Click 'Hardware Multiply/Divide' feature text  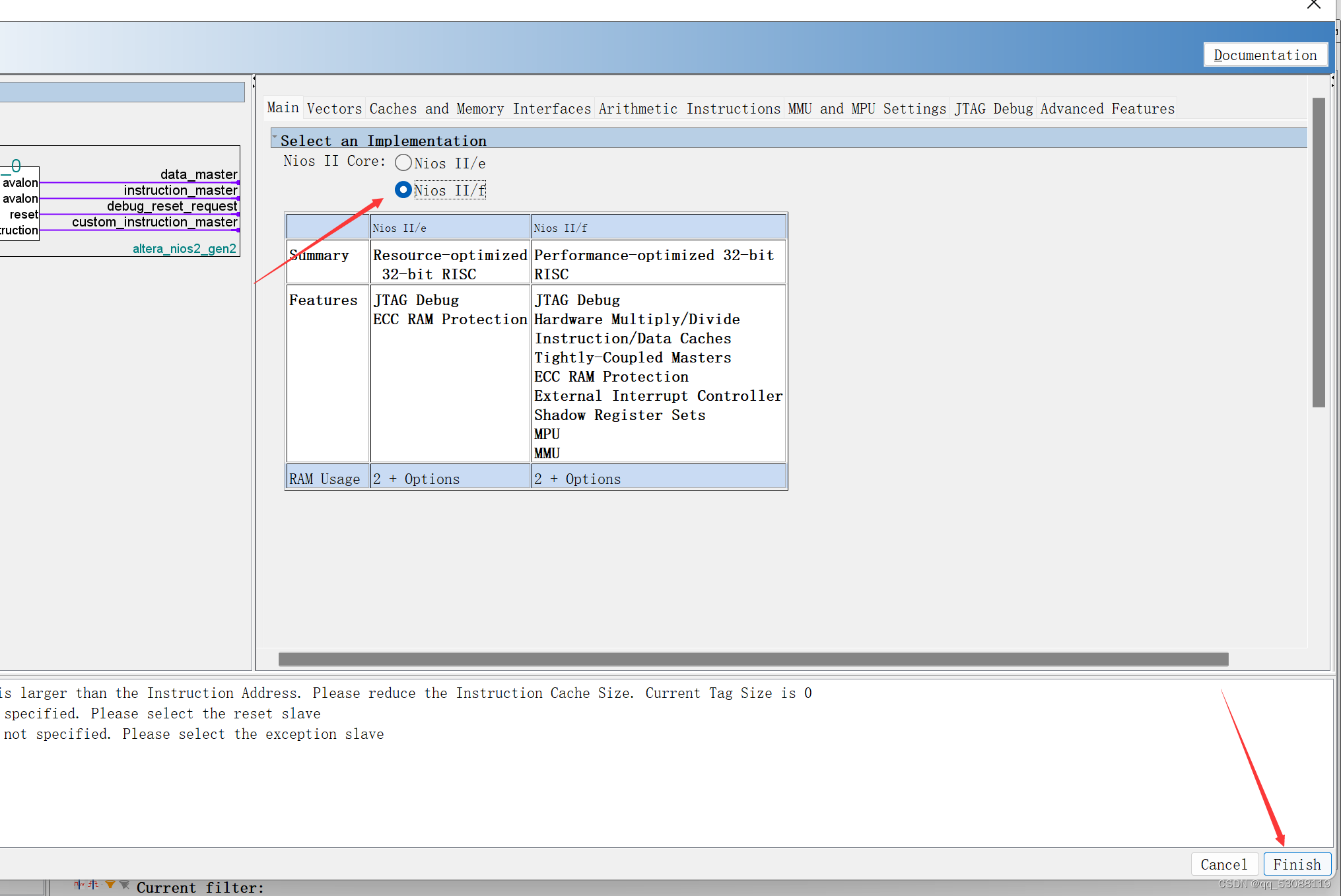pos(636,320)
